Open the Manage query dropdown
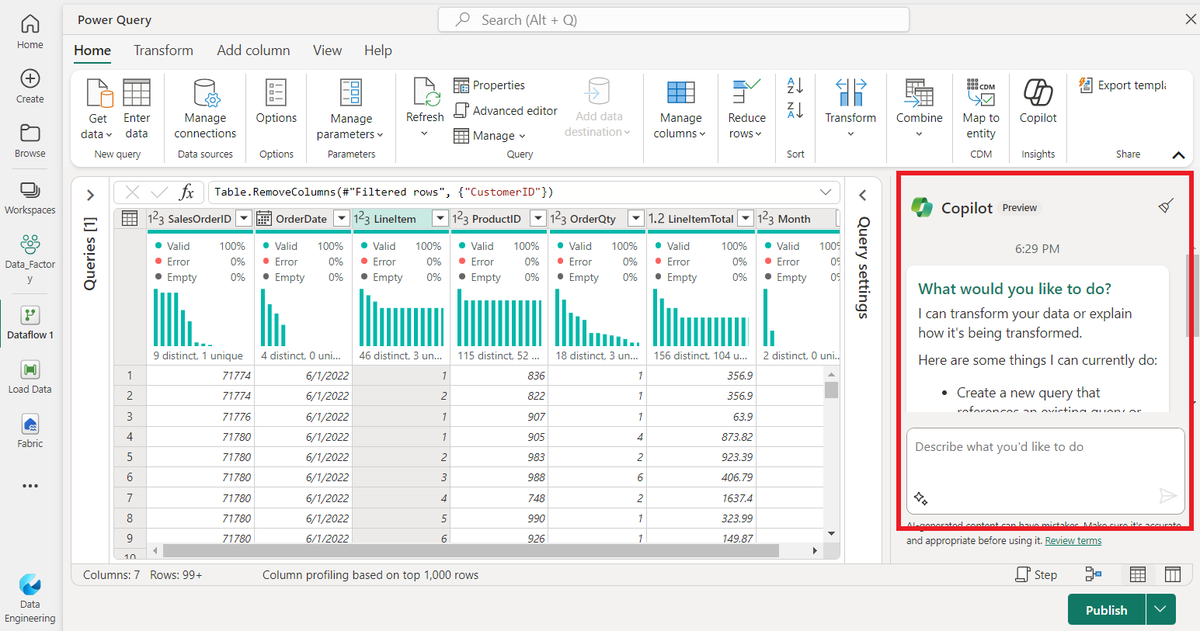 click(489, 136)
